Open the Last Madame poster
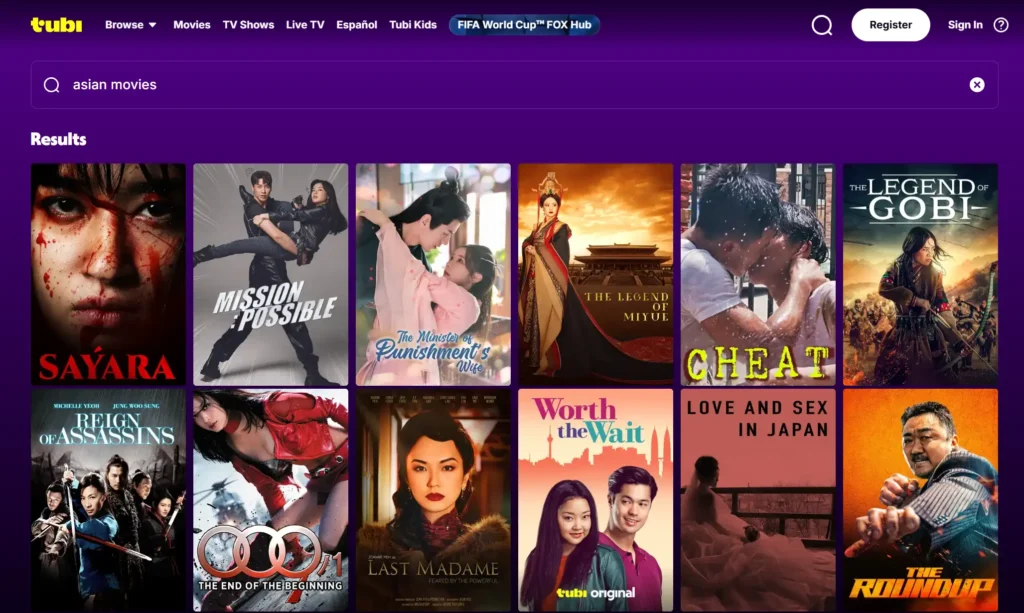The width and height of the screenshot is (1024, 613). [x=433, y=500]
